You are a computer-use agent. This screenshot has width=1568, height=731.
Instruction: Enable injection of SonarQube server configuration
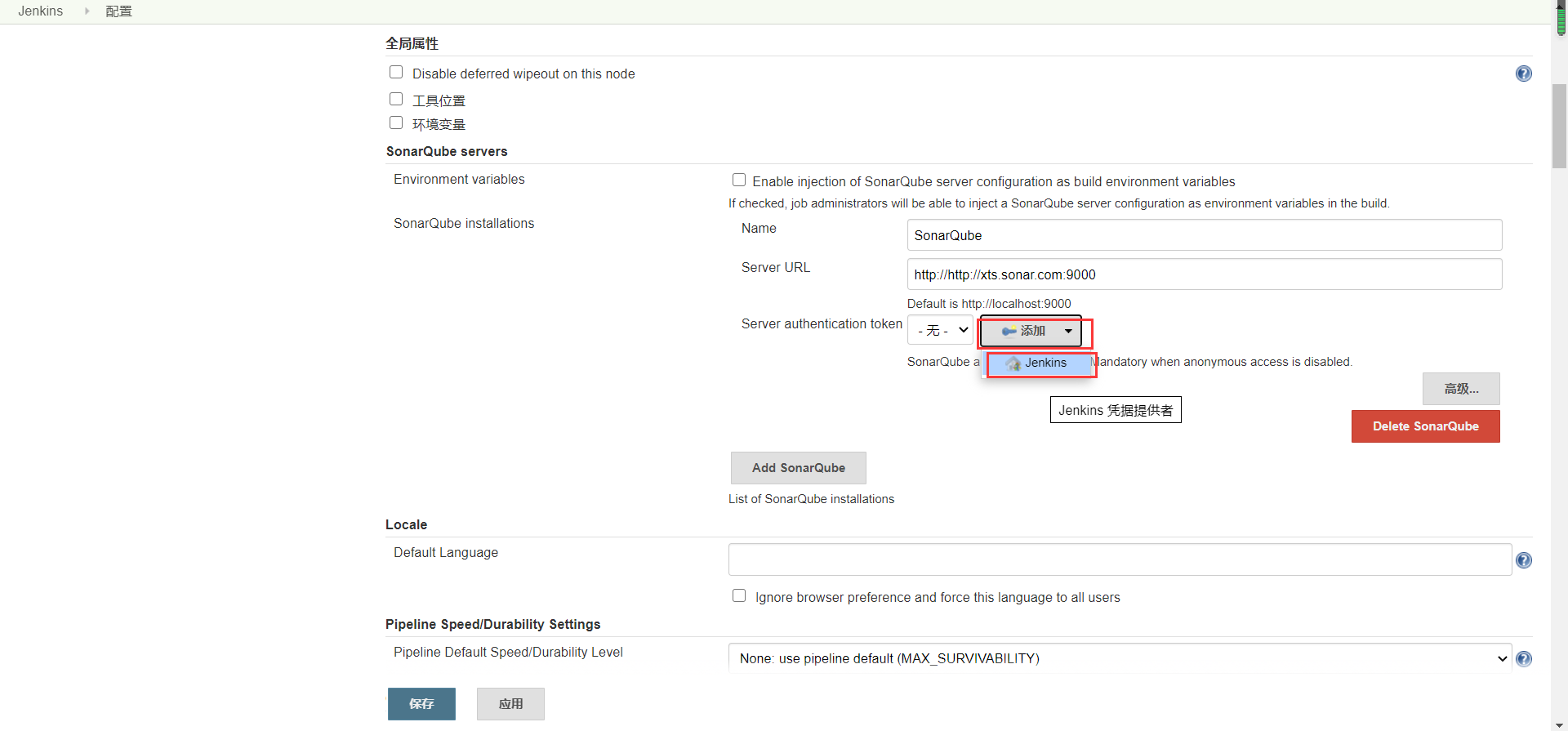pyautogui.click(x=739, y=180)
